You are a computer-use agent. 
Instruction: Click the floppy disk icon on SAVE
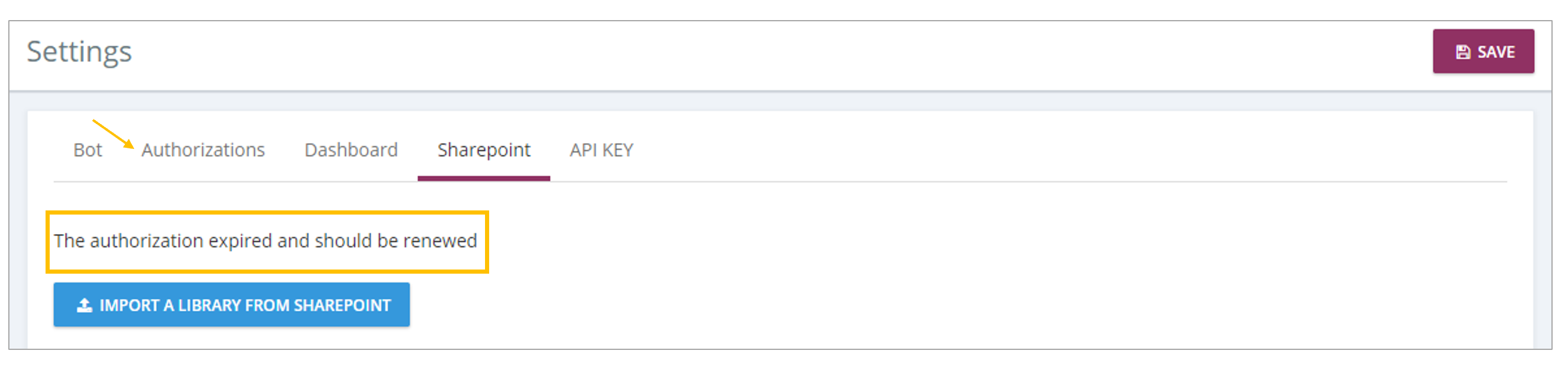tap(1463, 53)
